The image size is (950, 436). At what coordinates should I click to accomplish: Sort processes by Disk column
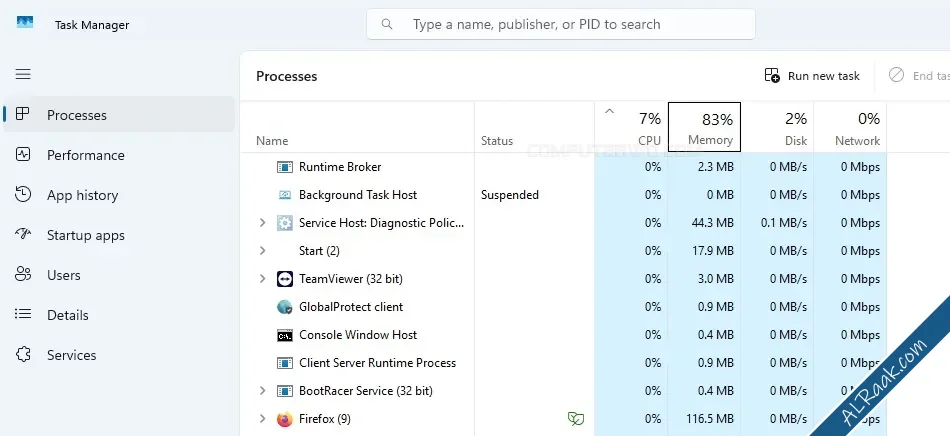pos(777,127)
